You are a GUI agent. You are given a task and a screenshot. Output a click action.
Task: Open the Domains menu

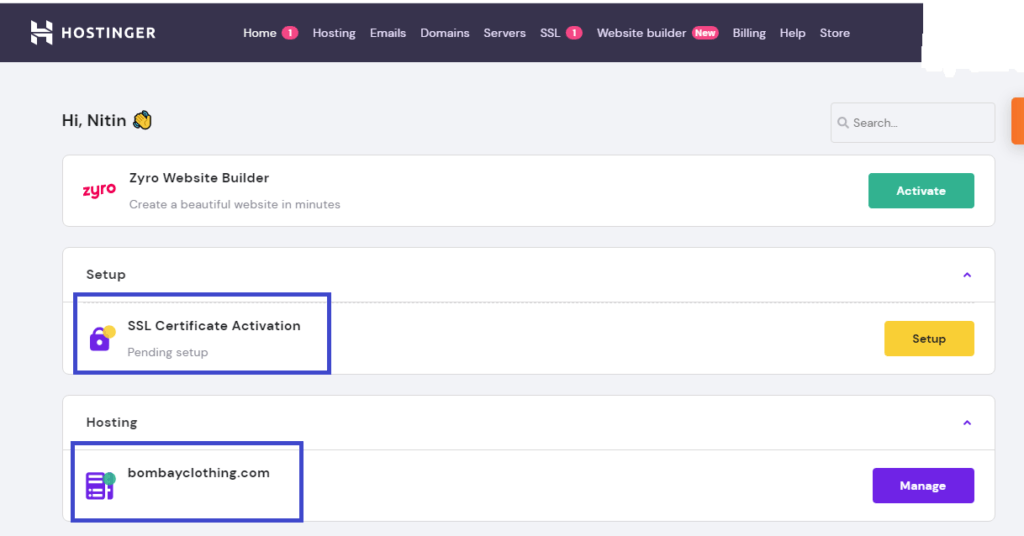[x=445, y=33]
